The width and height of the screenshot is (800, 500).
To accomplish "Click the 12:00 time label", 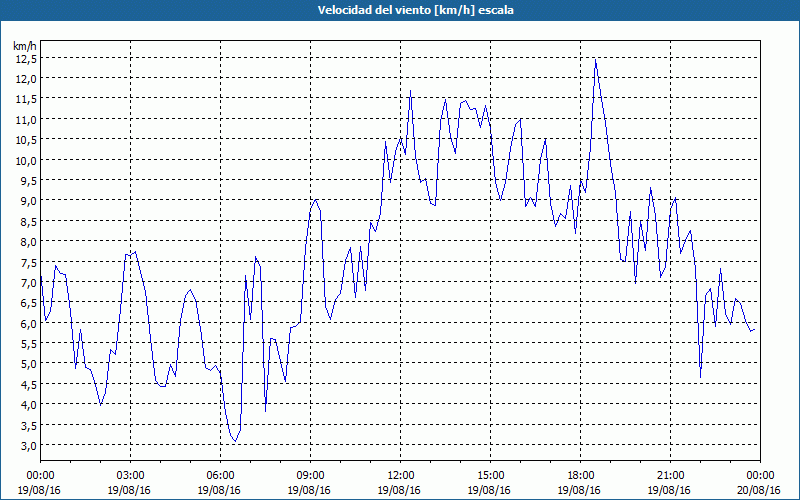I will click(401, 476).
